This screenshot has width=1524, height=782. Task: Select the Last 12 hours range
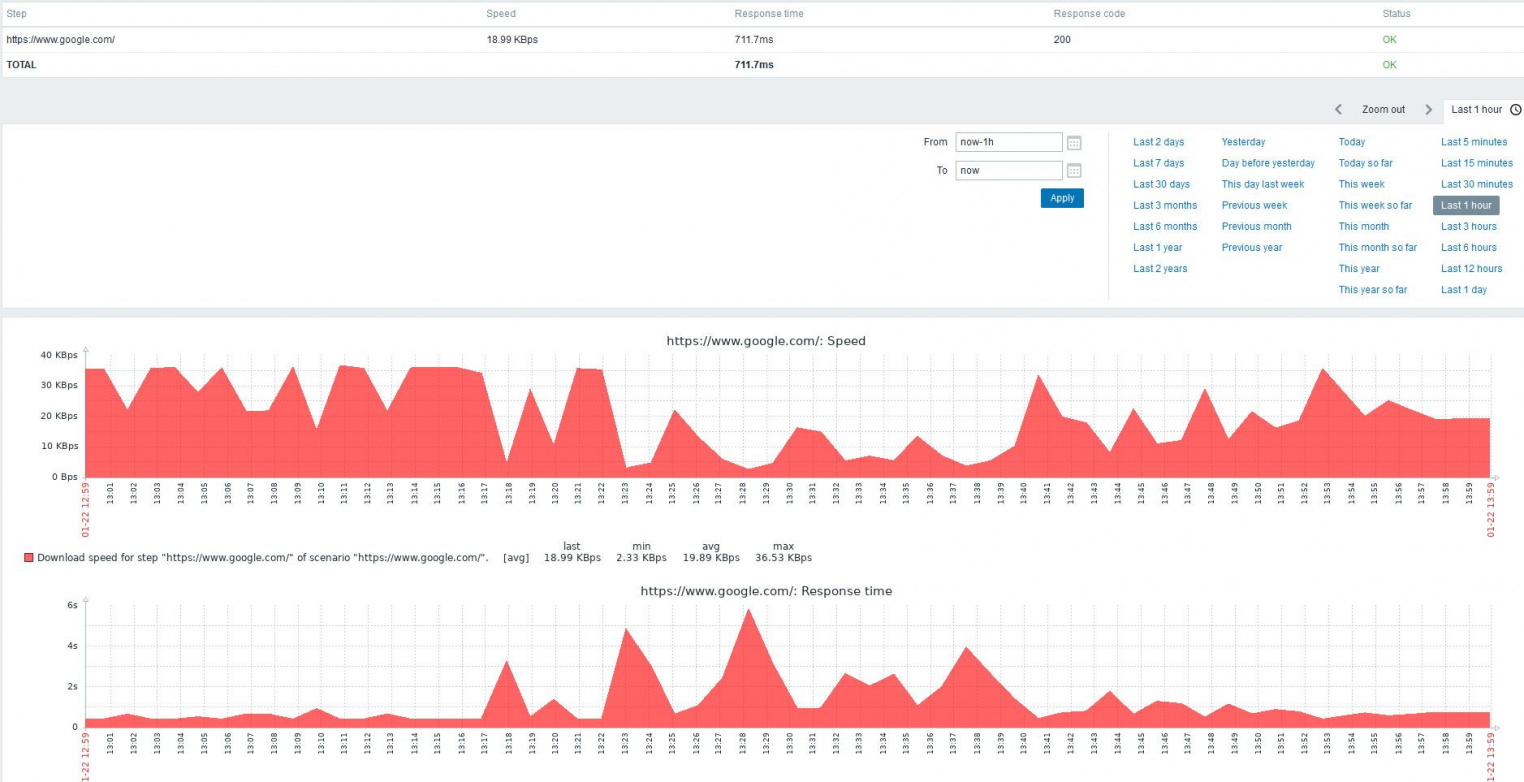(1471, 268)
